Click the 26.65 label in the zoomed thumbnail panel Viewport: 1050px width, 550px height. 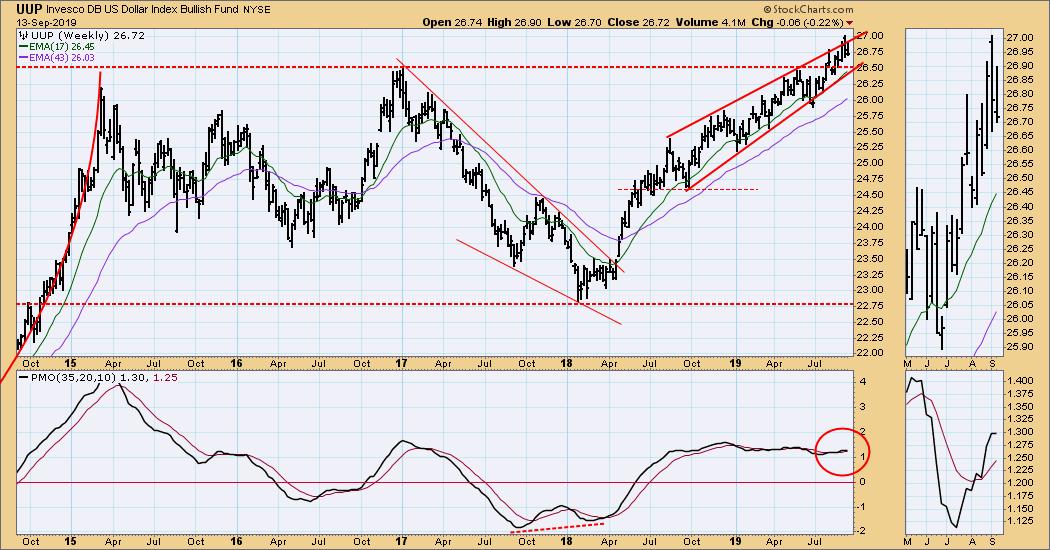click(1019, 135)
